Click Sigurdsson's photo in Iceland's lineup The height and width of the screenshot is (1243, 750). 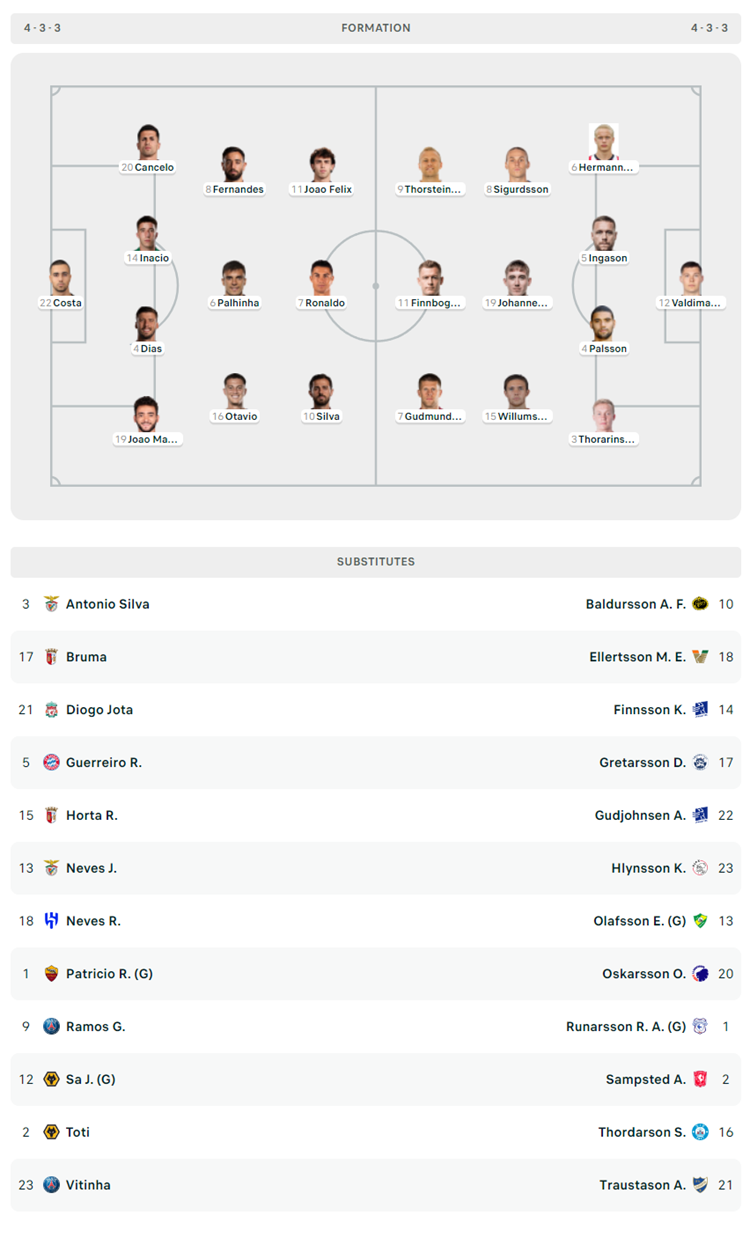[x=517, y=163]
